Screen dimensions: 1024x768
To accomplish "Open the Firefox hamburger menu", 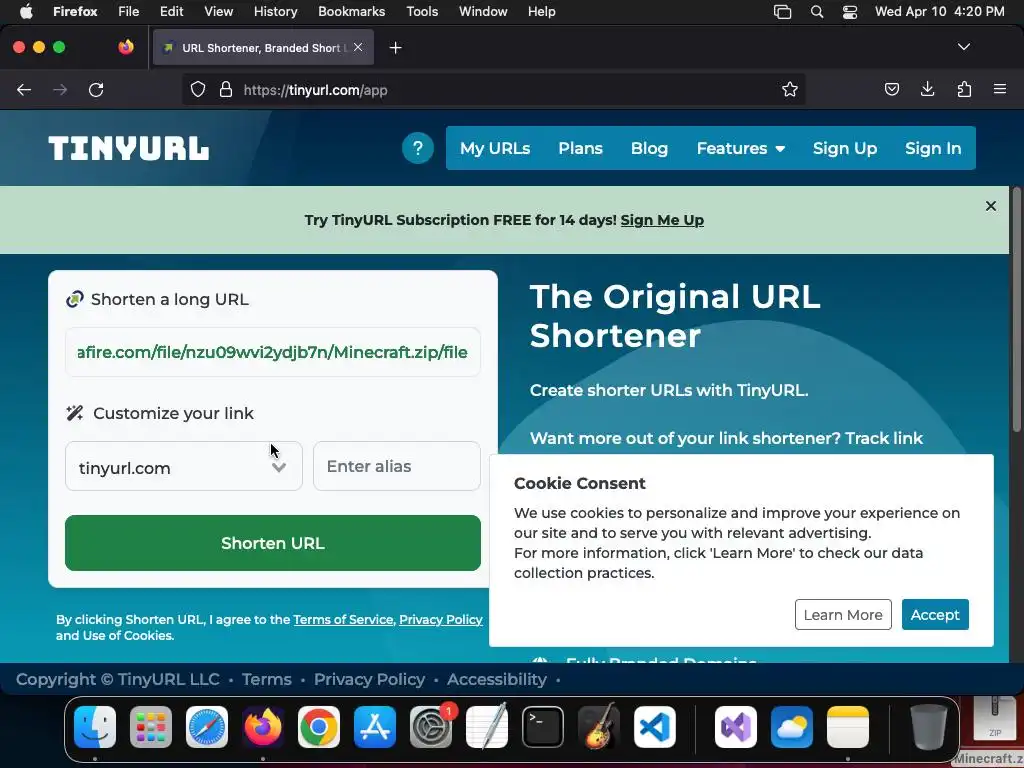I will (x=1000, y=89).
